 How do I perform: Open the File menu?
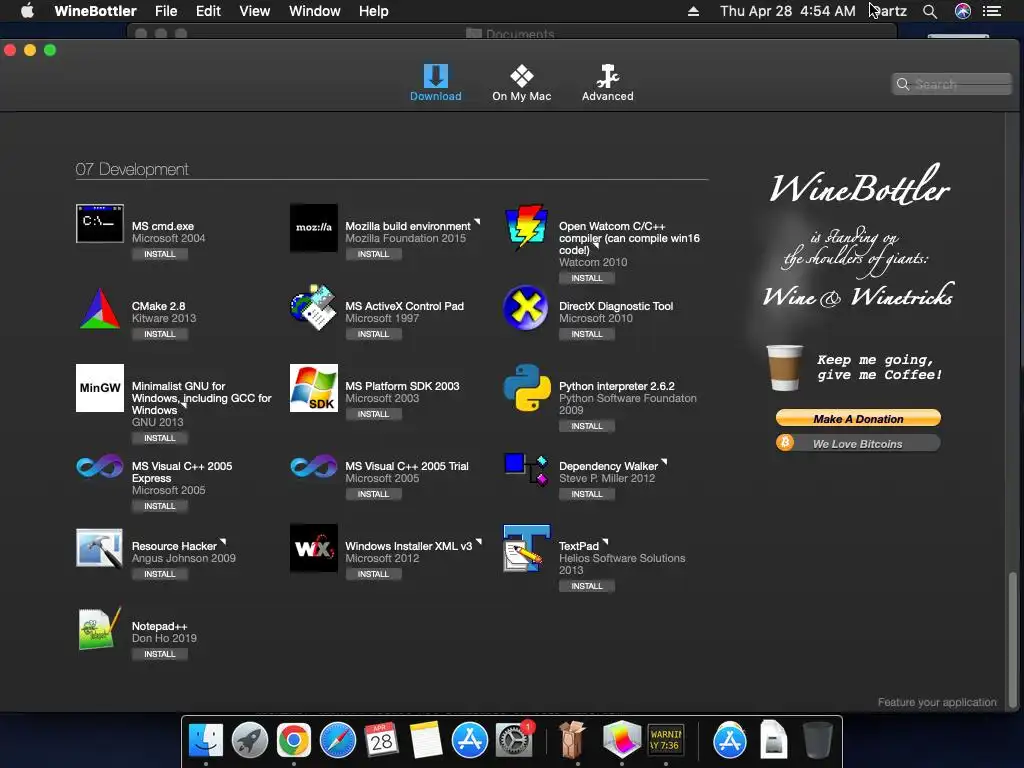166,11
